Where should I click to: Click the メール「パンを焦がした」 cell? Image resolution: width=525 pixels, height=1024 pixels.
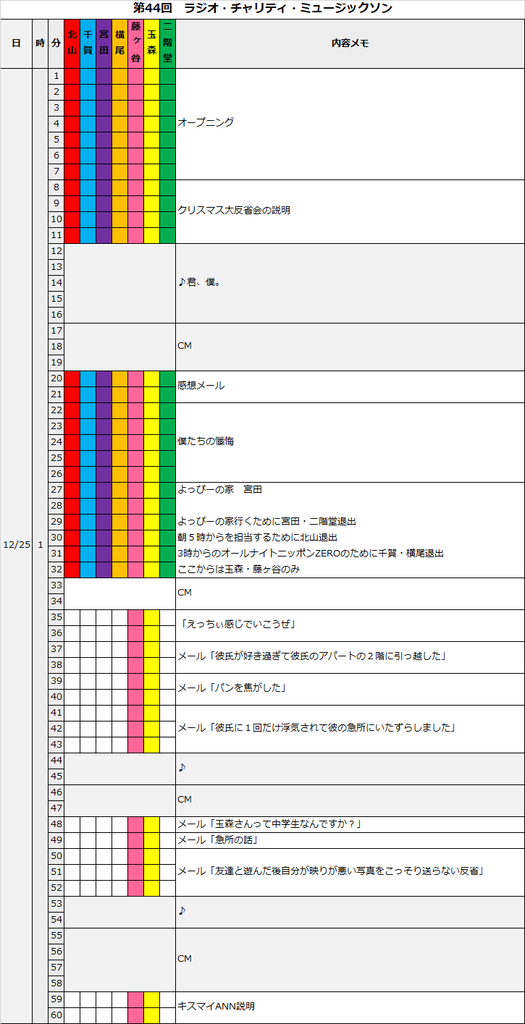pyautogui.click(x=350, y=688)
